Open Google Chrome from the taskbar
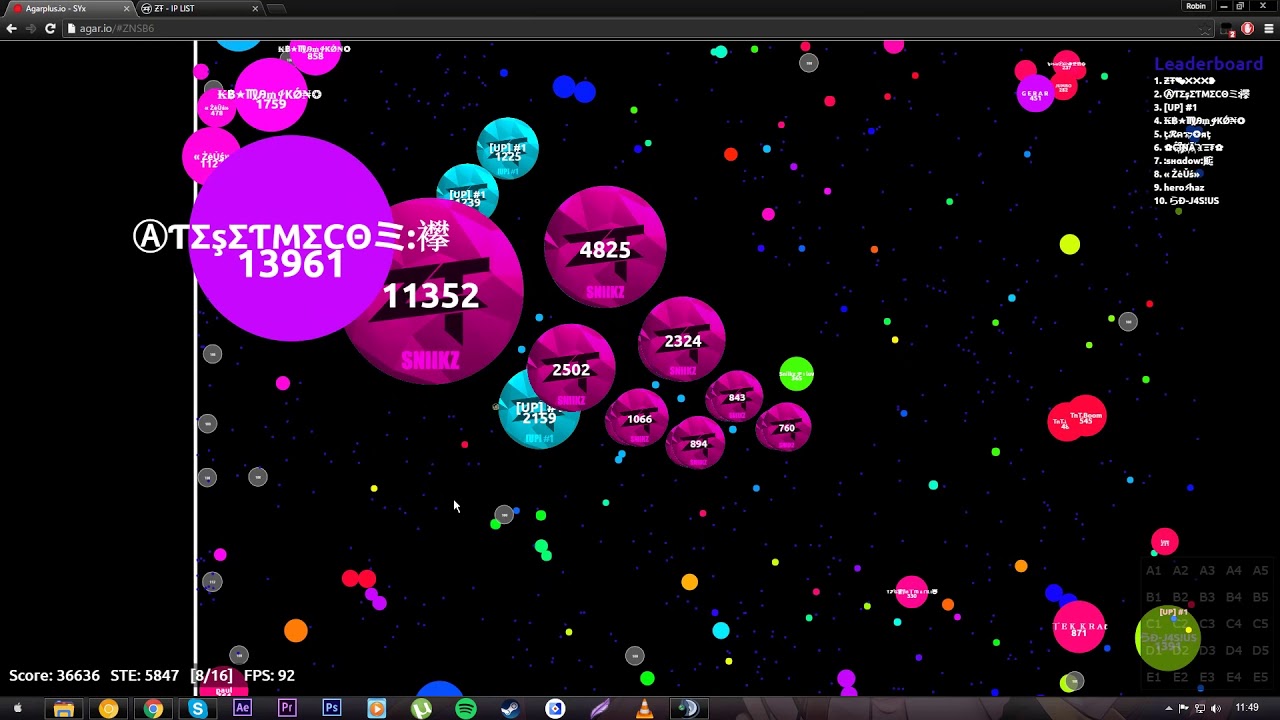 153,709
